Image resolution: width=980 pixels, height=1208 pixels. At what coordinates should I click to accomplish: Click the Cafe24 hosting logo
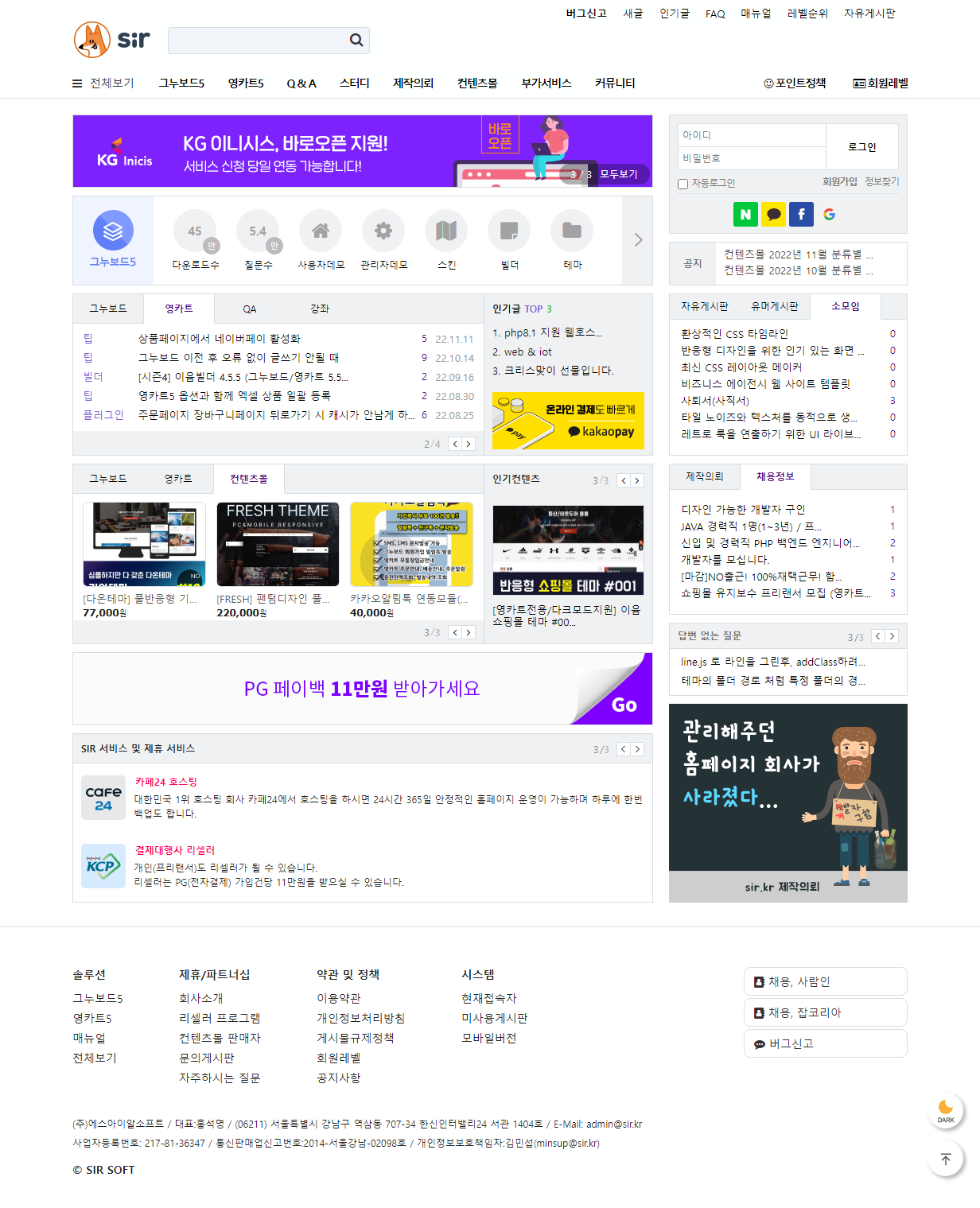tap(103, 798)
